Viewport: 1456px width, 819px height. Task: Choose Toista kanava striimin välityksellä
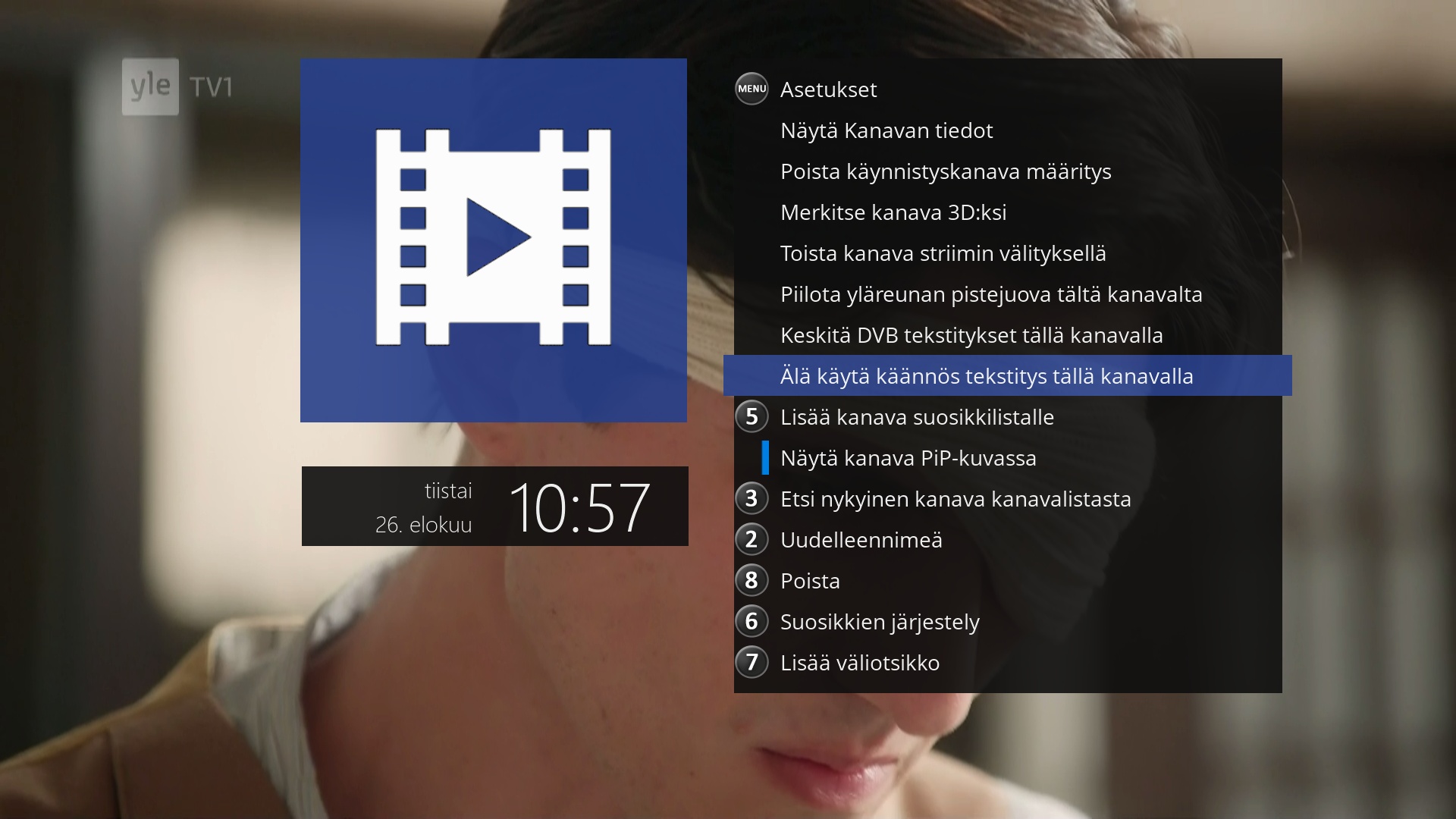1008,253
